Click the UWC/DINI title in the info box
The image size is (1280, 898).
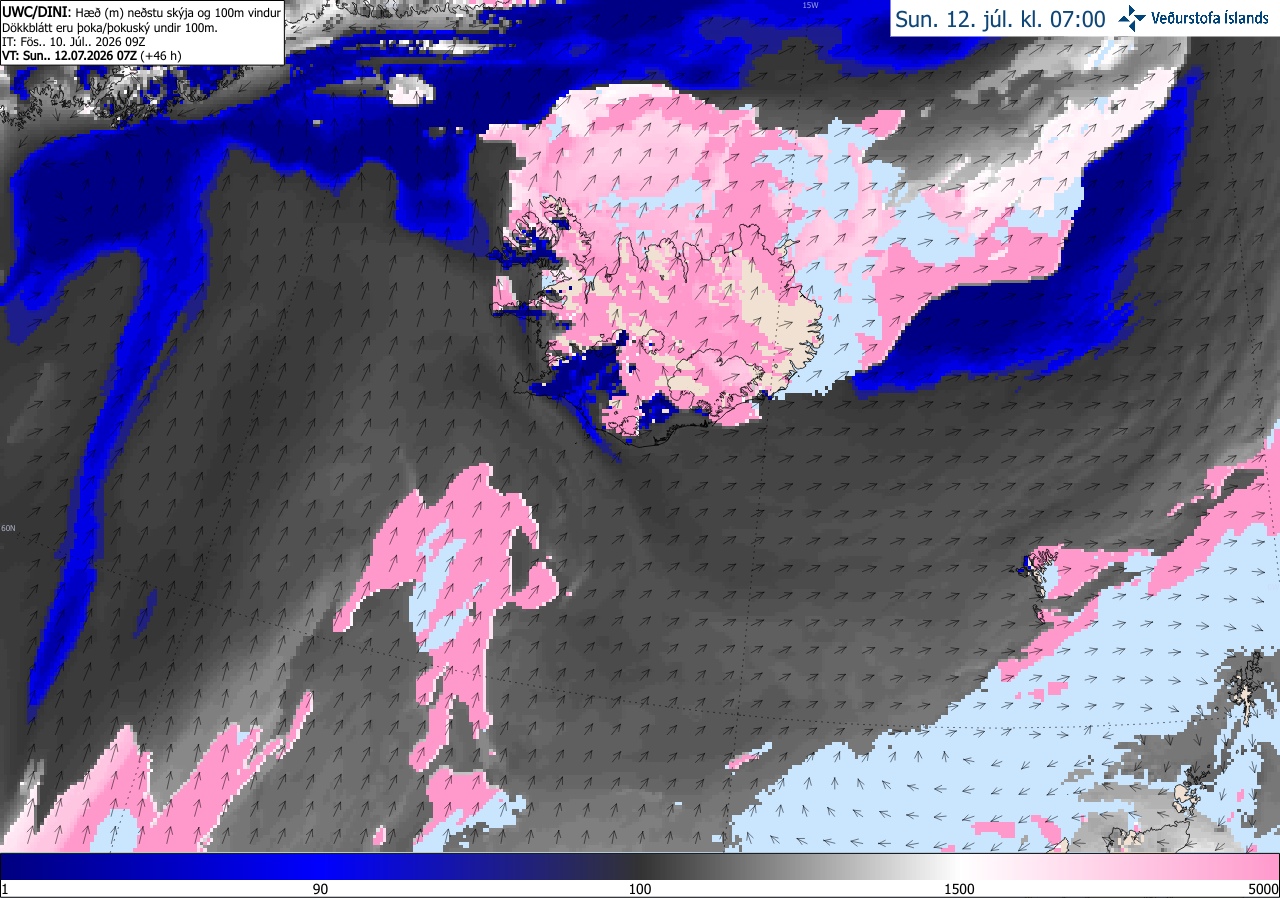click(x=35, y=9)
